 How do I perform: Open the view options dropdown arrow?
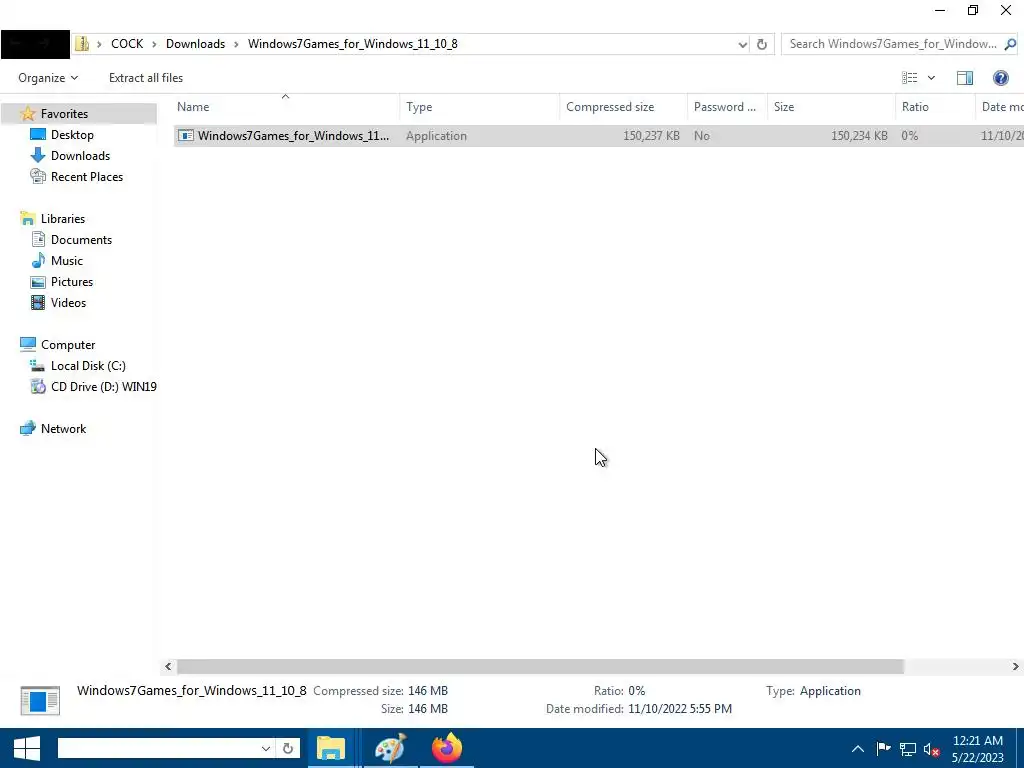(931, 78)
